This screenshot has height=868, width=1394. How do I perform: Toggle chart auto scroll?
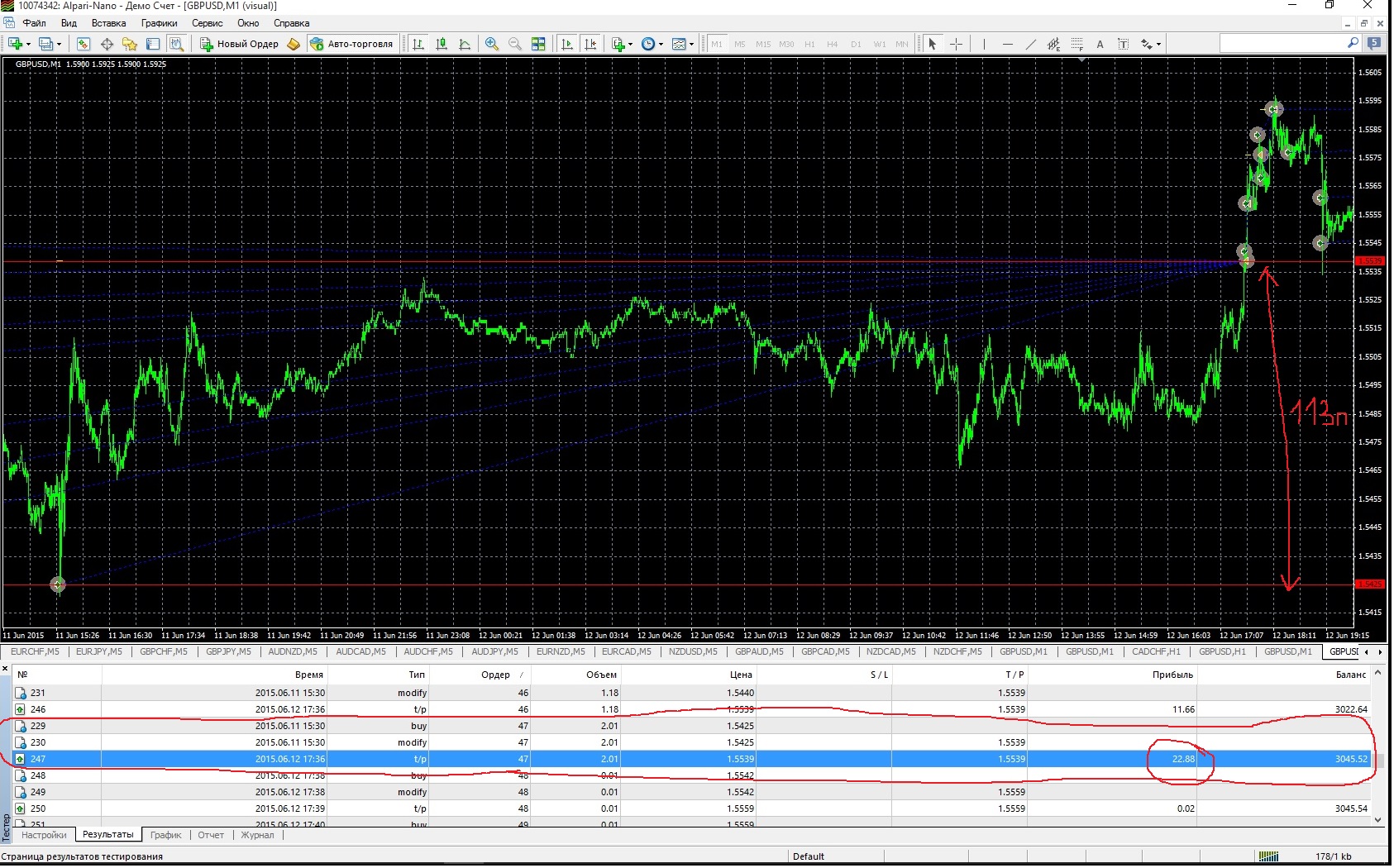[x=567, y=44]
